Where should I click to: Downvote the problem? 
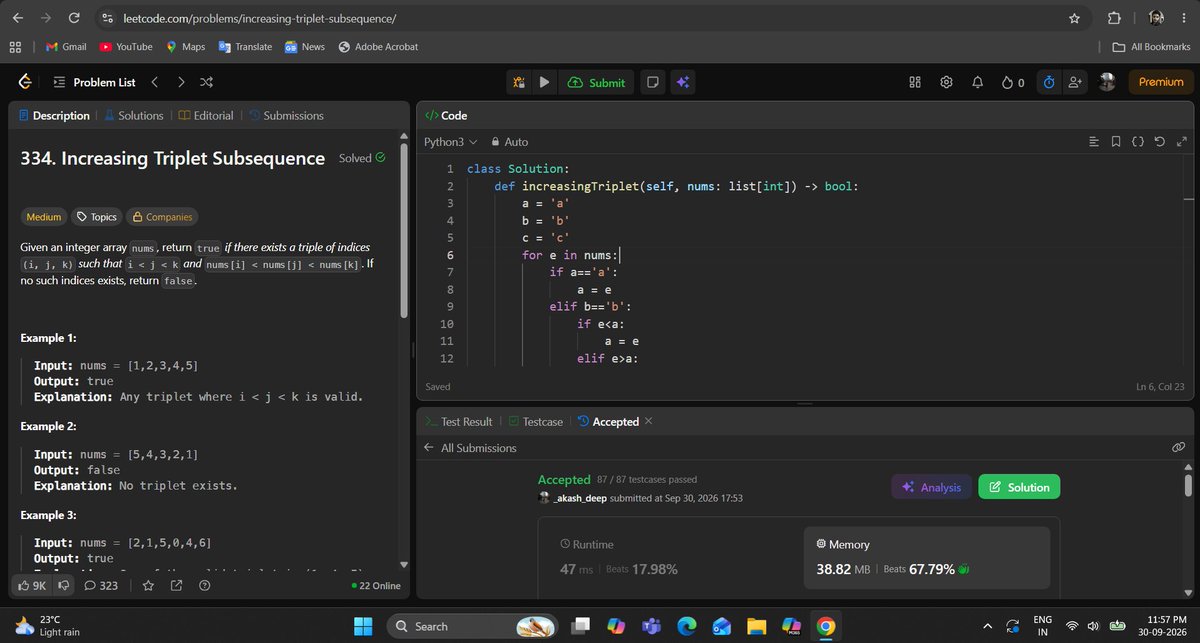point(63,585)
